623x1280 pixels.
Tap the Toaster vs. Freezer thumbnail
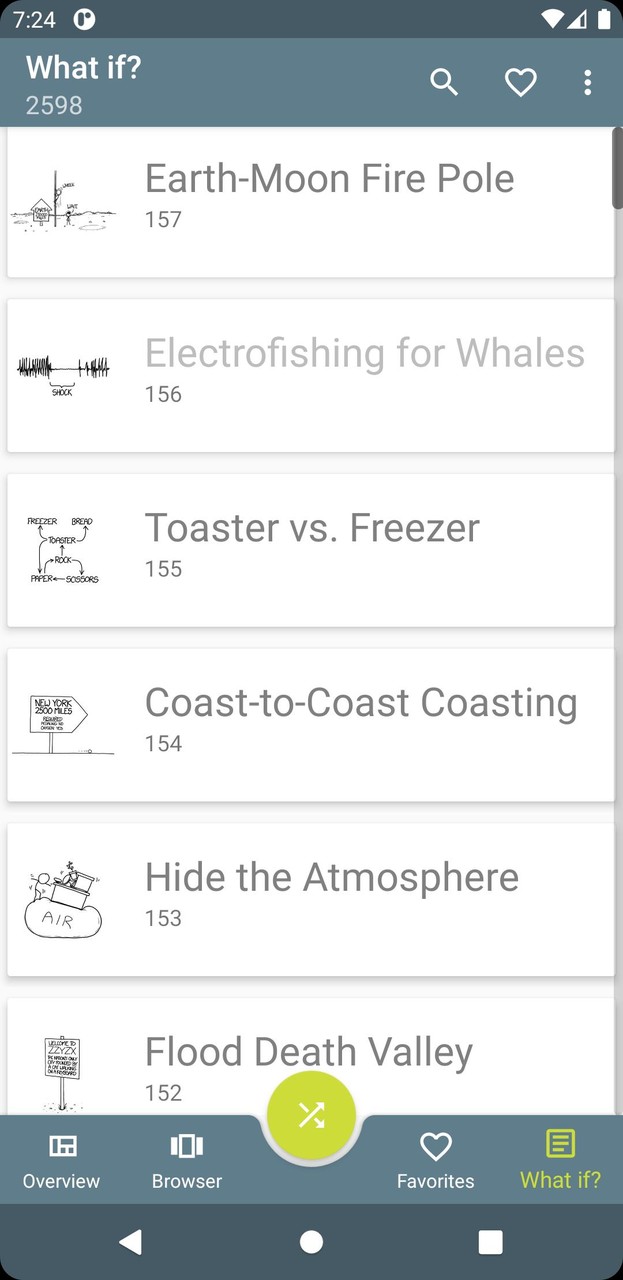(63, 551)
